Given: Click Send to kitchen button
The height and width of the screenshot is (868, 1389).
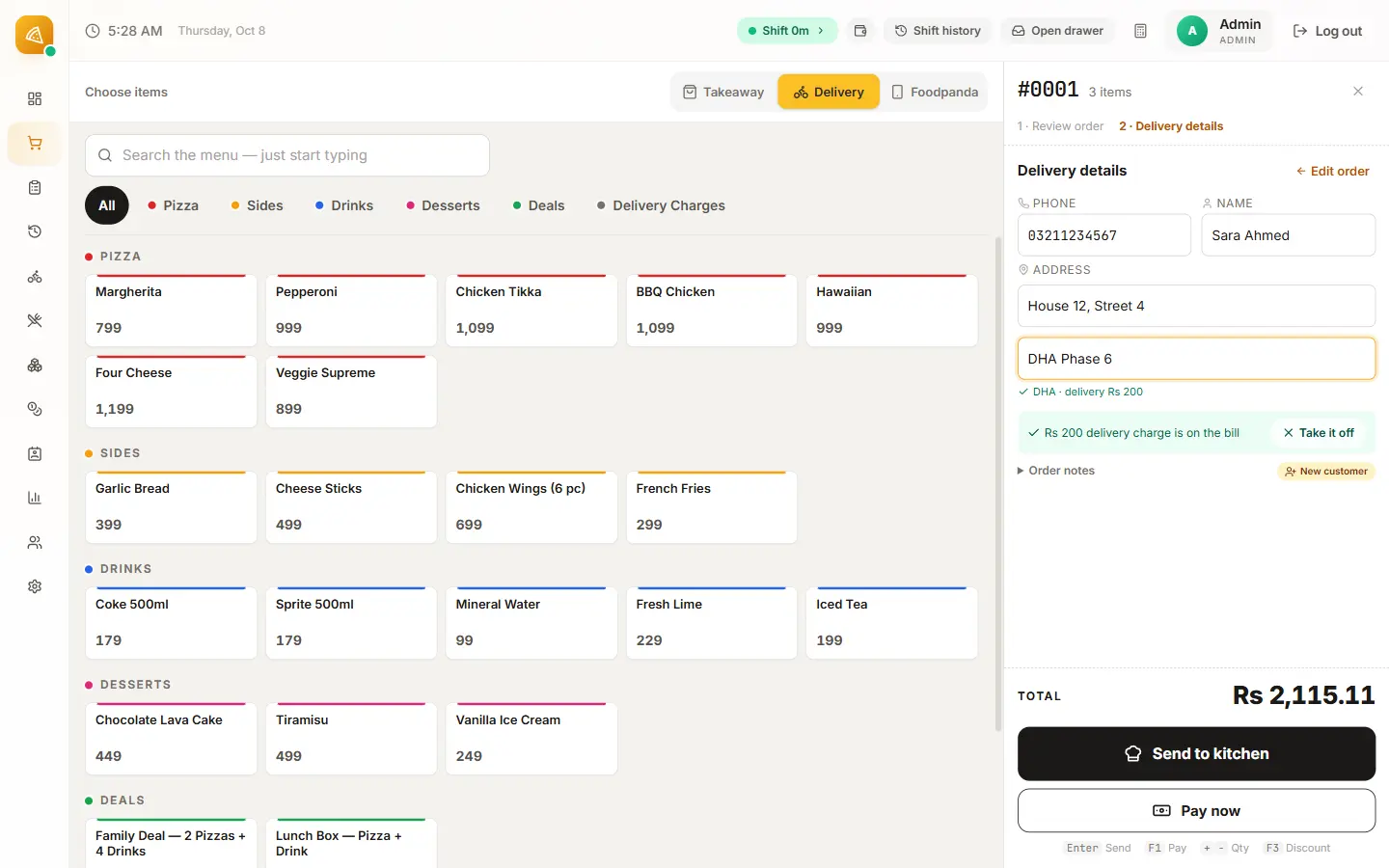Looking at the screenshot, I should point(1196,754).
